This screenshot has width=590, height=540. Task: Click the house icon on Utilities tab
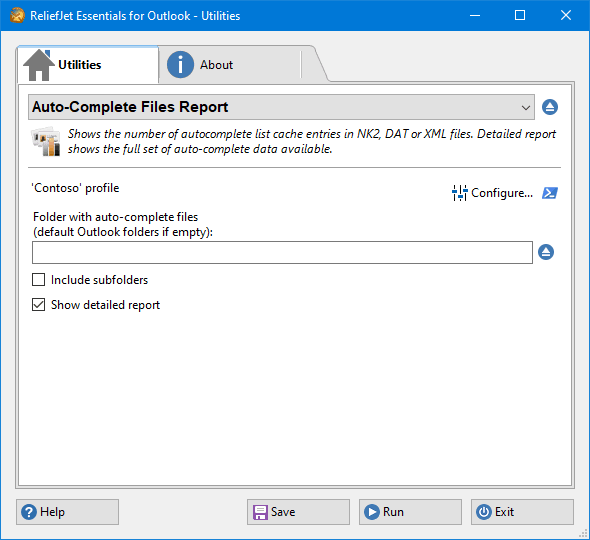(39, 65)
